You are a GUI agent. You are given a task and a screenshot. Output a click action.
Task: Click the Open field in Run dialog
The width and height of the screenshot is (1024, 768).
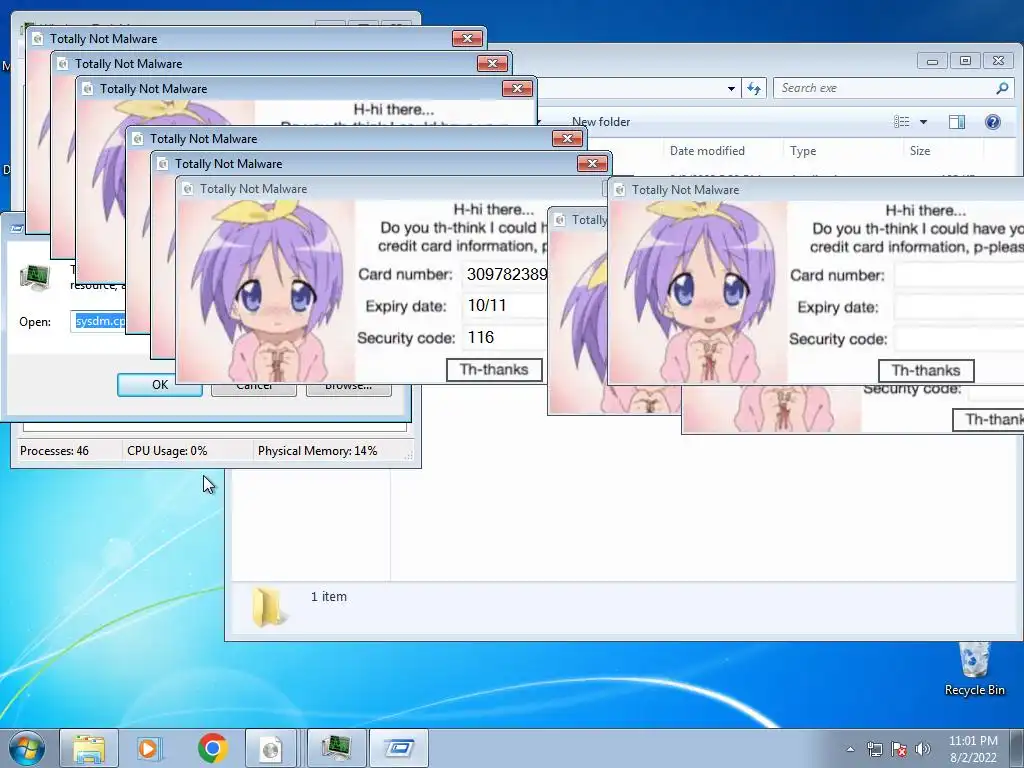pyautogui.click(x=98, y=321)
